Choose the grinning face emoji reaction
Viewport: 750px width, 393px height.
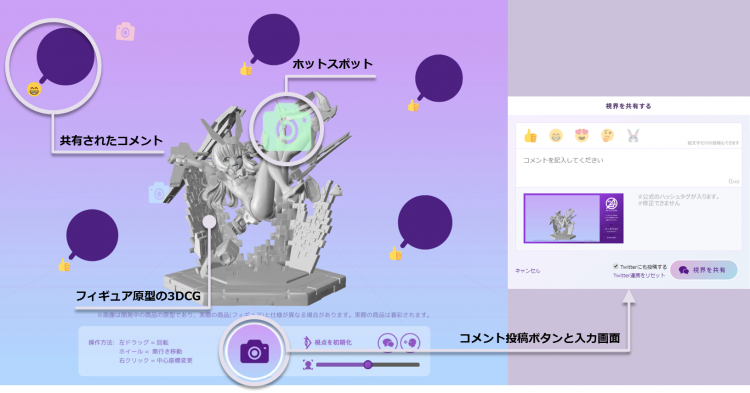(x=556, y=136)
